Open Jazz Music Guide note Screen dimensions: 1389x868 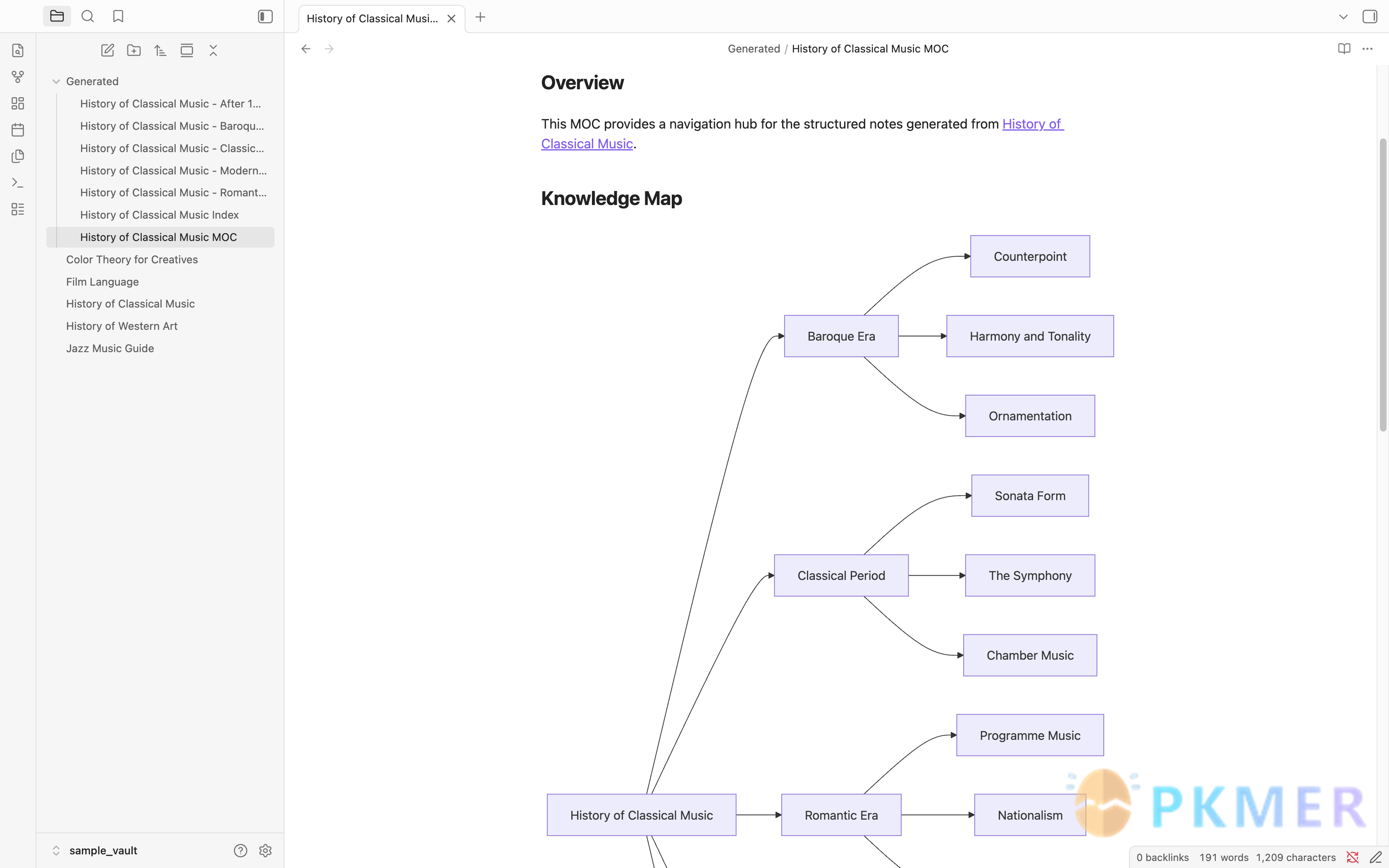point(110,348)
